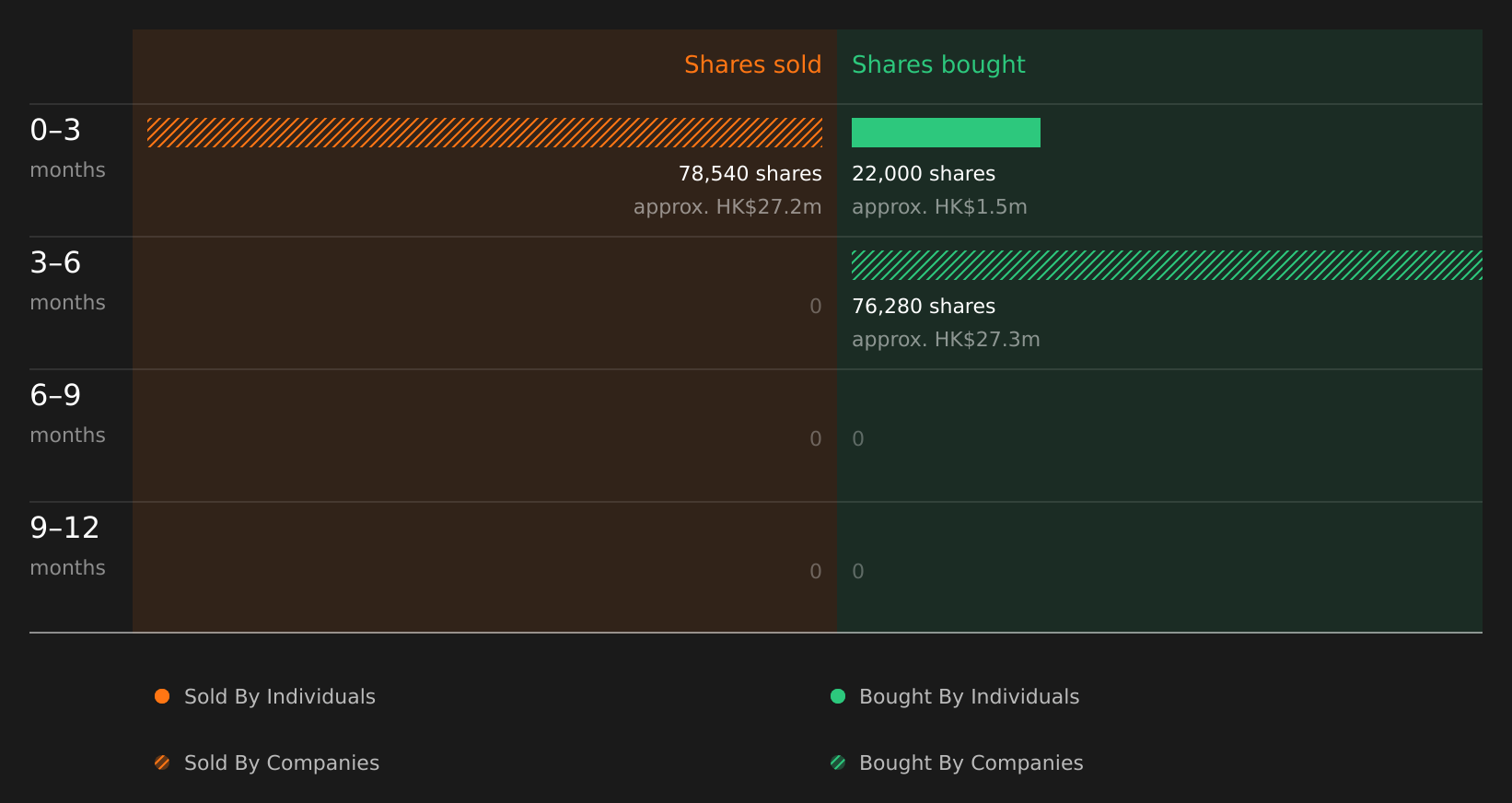The width and height of the screenshot is (1512, 803).
Task: Click the Sold By Individuals legend text
Action: click(280, 697)
